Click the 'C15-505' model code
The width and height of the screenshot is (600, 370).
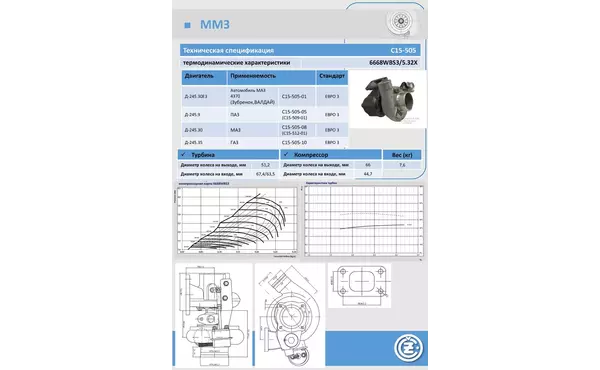(403, 51)
